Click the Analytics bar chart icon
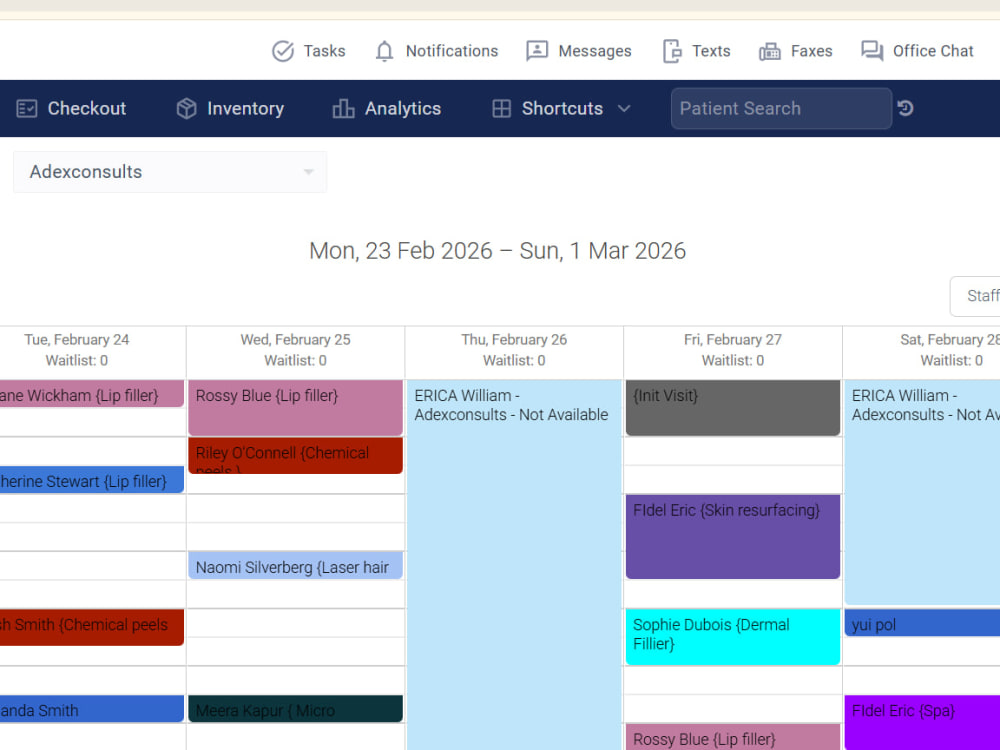The width and height of the screenshot is (1000, 750). [343, 108]
